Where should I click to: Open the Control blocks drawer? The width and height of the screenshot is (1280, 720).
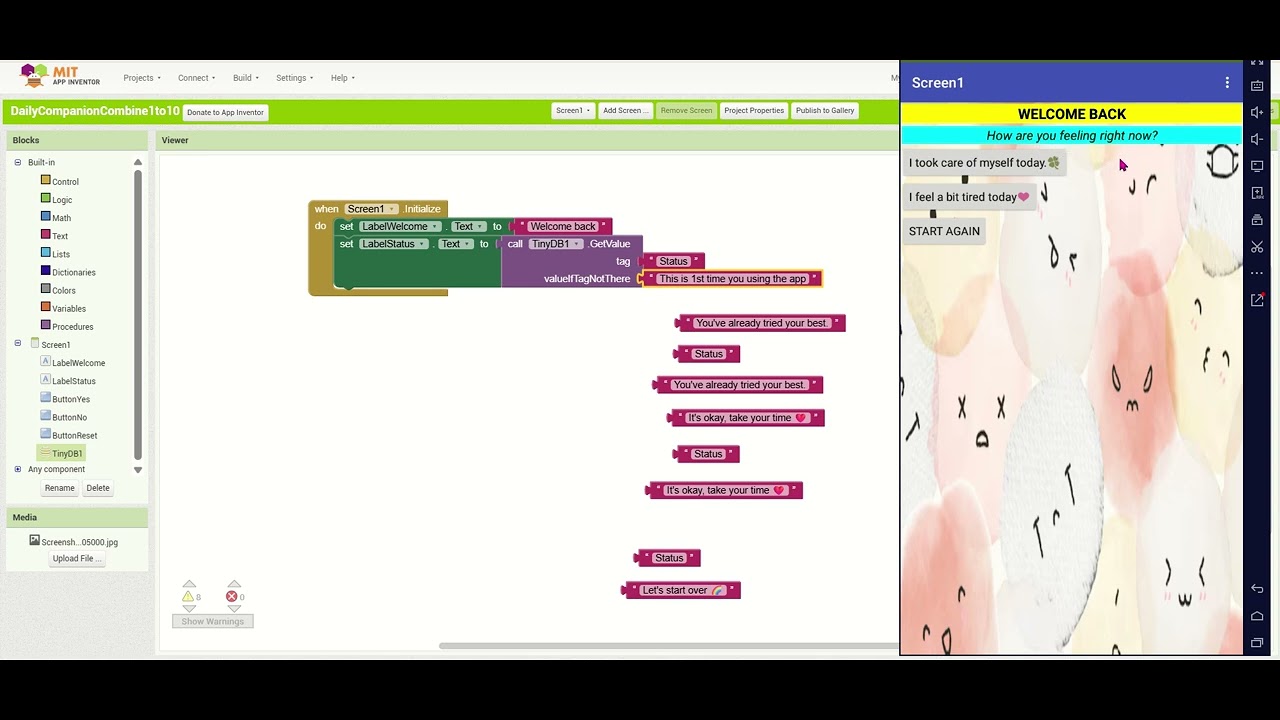(x=59, y=182)
